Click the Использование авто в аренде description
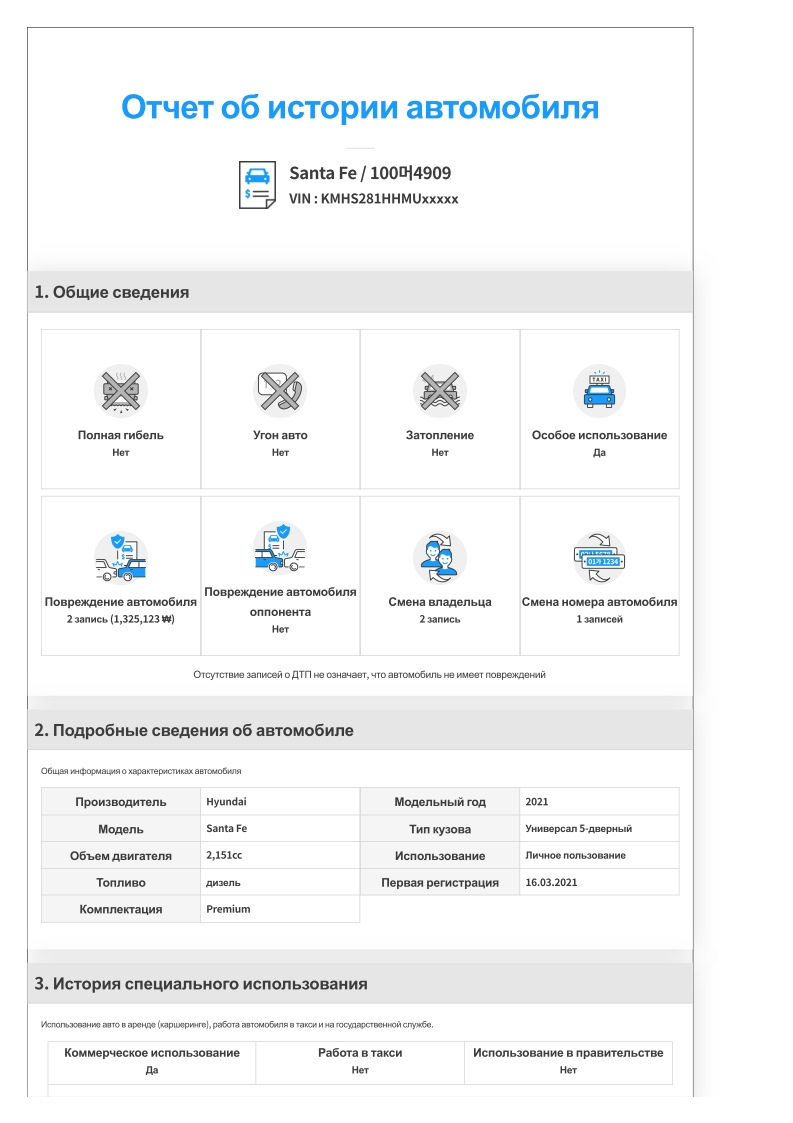This screenshot has width=793, height=1123. tap(237, 1025)
